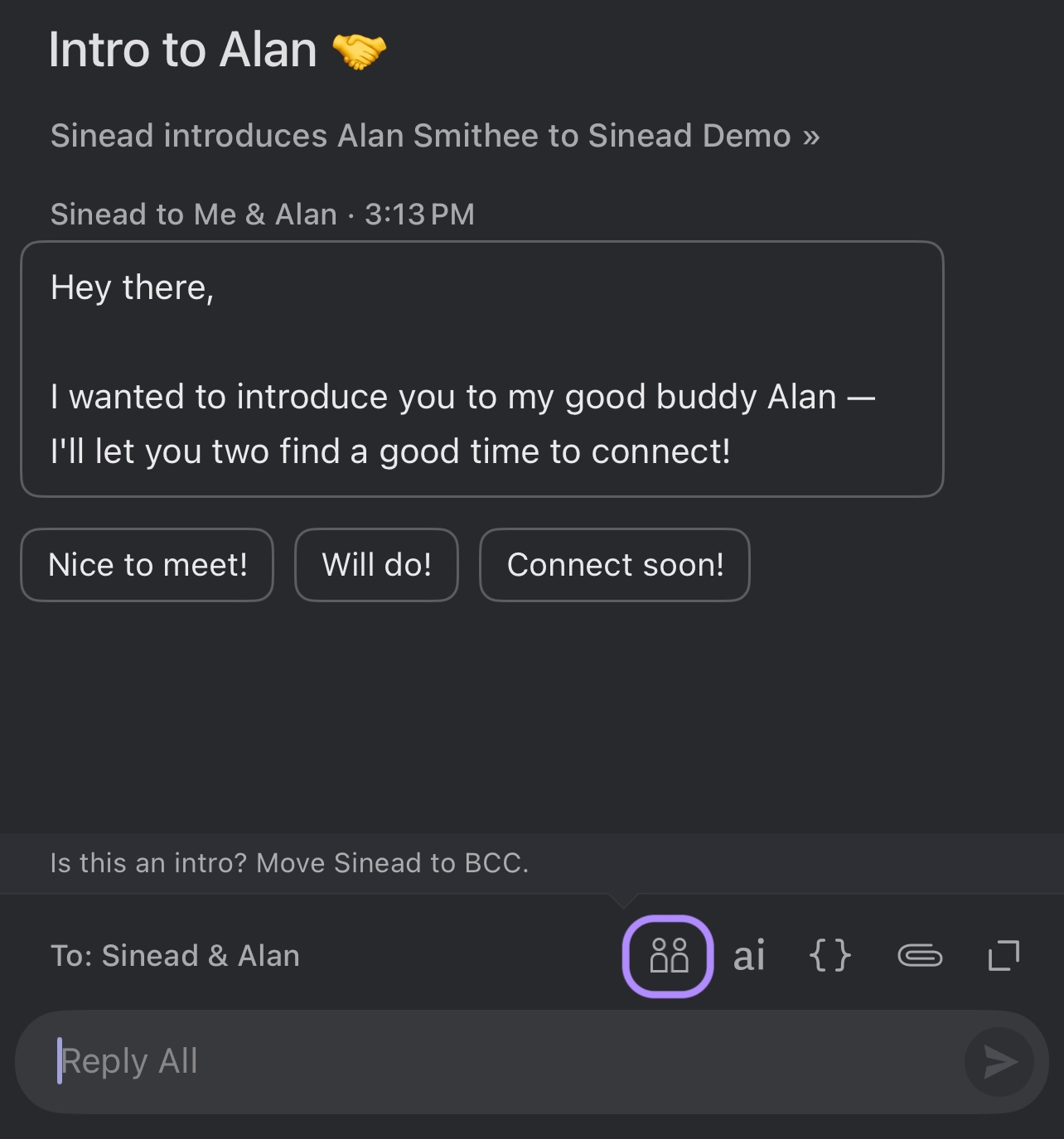
Task: Open the ai compose tool
Action: [x=749, y=956]
